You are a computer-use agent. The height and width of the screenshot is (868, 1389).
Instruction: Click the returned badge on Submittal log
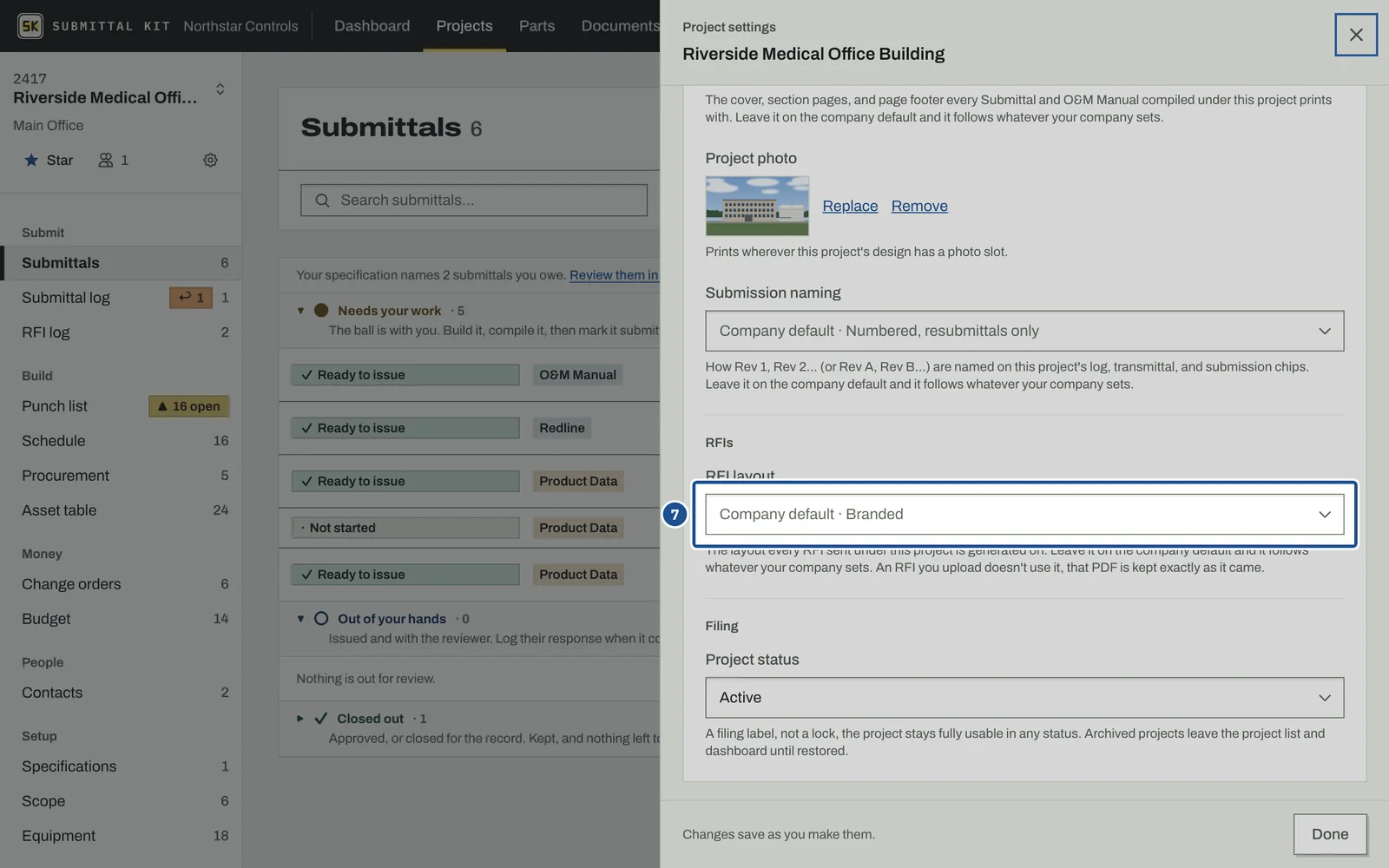point(191,298)
